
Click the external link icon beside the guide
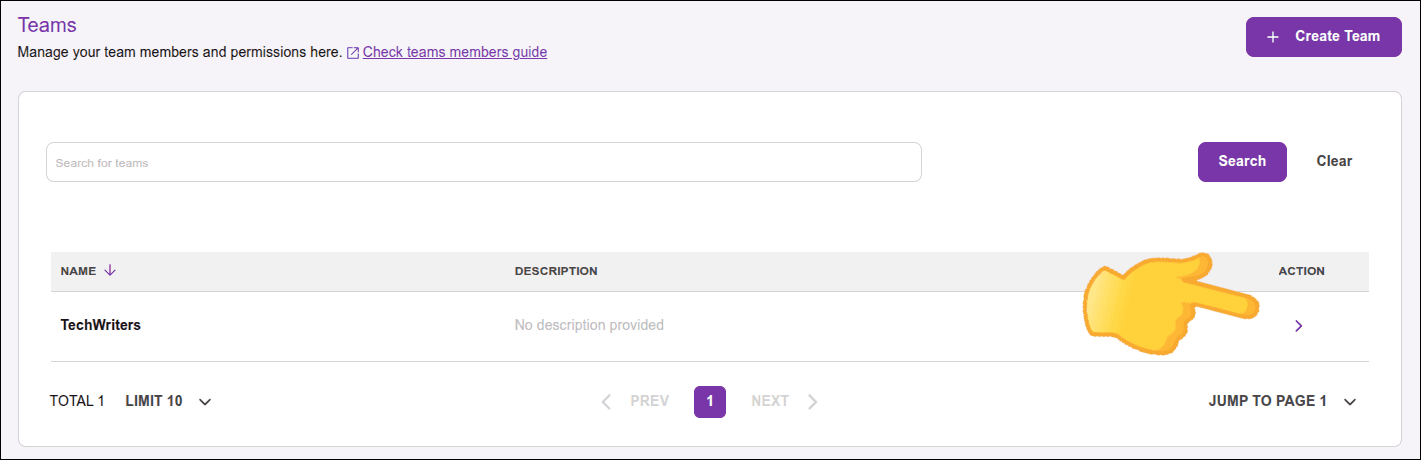pyautogui.click(x=353, y=53)
